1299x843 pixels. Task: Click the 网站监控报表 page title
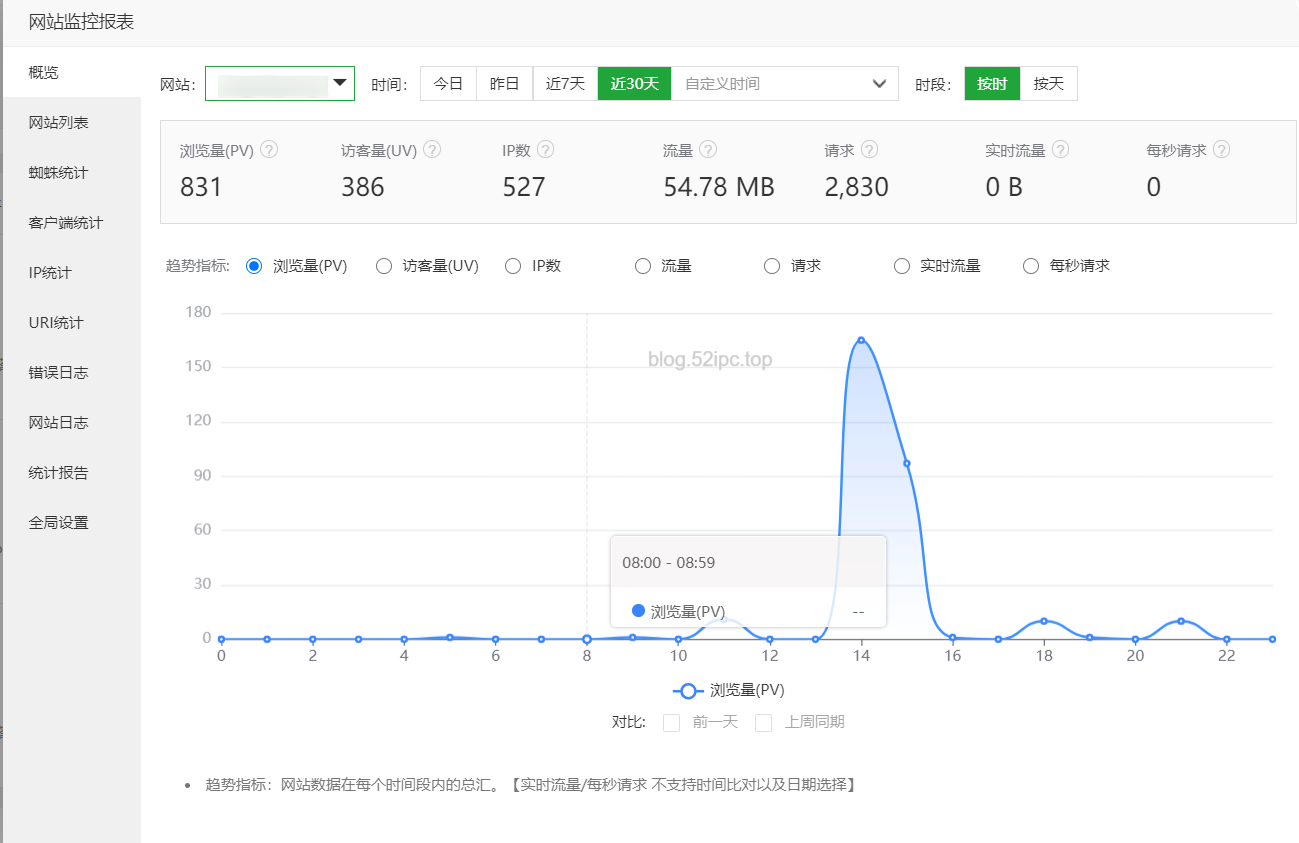click(81, 22)
